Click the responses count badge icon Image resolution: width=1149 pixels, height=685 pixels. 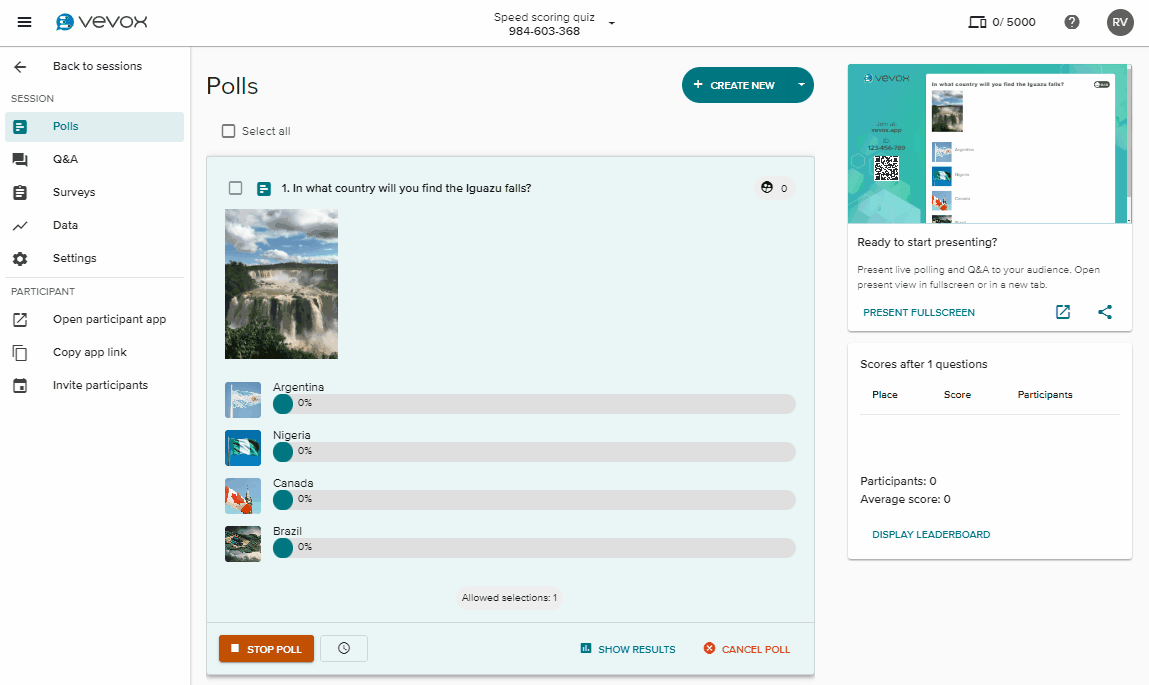(767, 188)
